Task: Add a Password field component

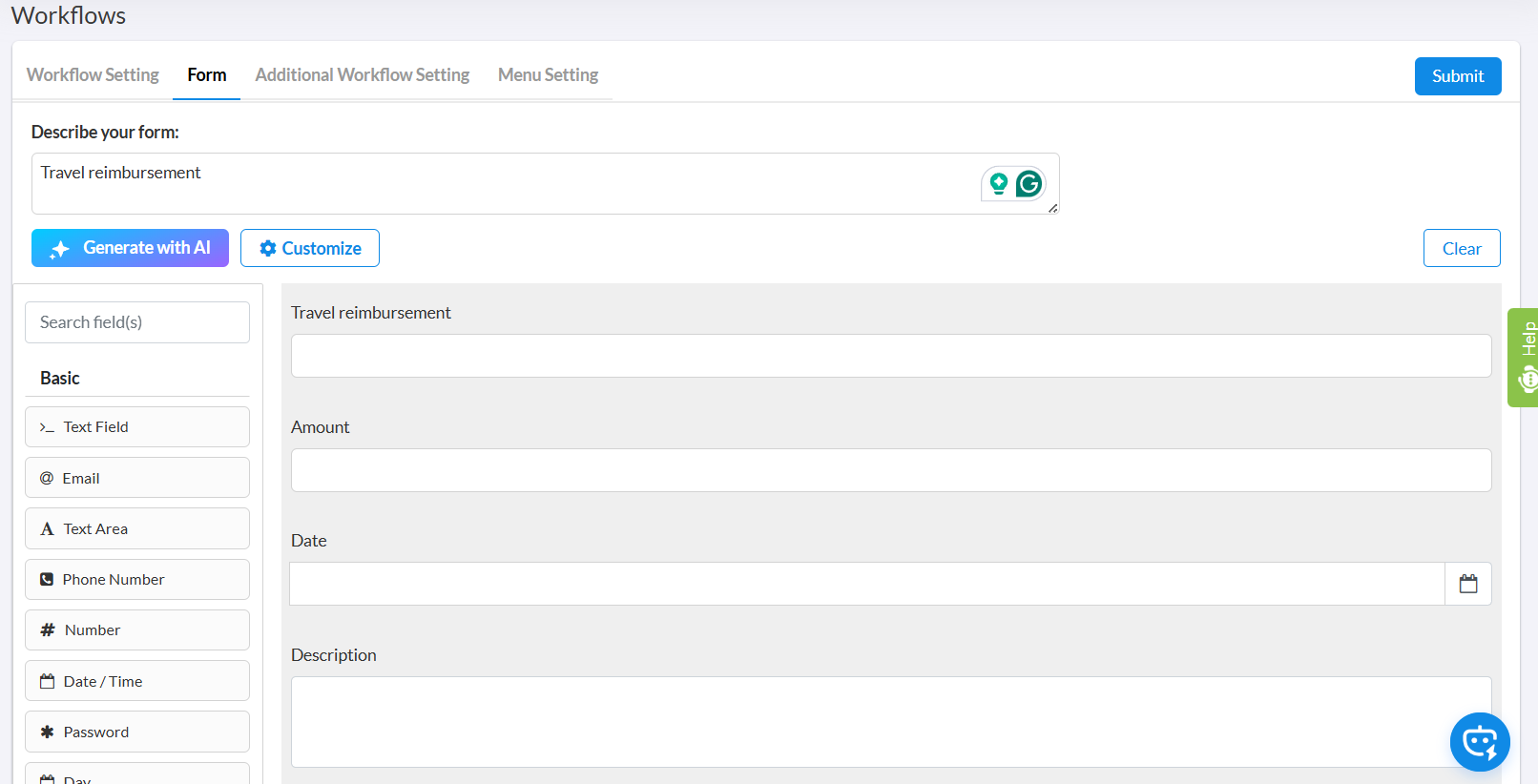Action: click(x=137, y=732)
